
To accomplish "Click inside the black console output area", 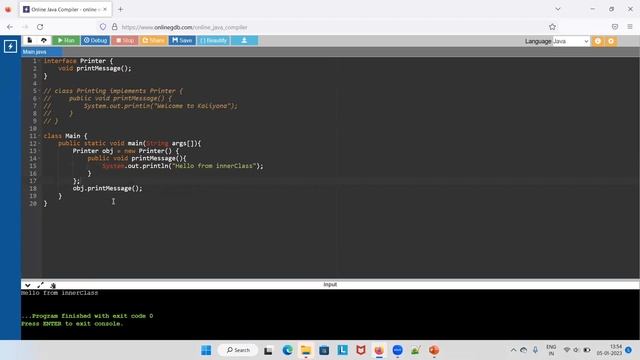I will point(330,314).
